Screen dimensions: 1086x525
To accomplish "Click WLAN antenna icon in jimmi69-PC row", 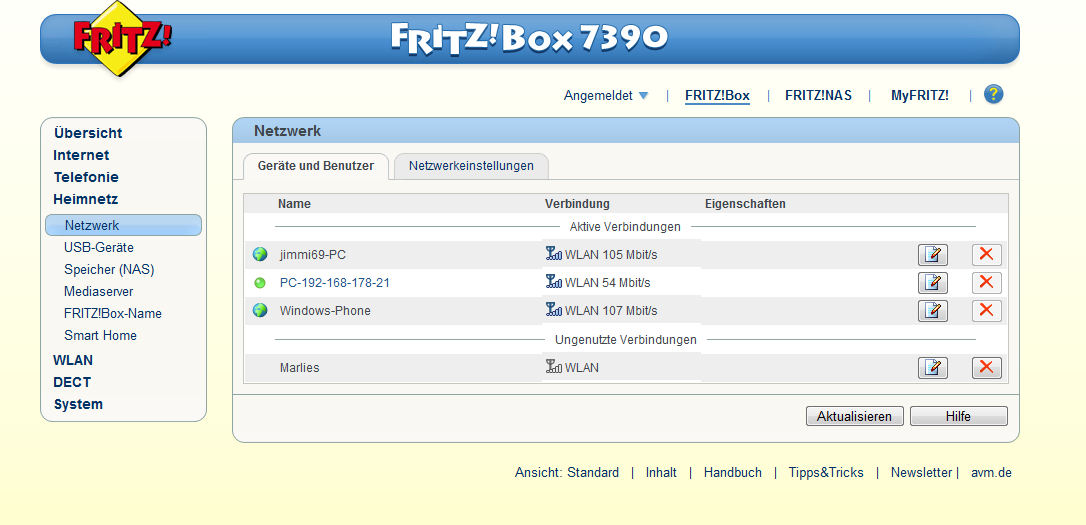I will click(553, 254).
